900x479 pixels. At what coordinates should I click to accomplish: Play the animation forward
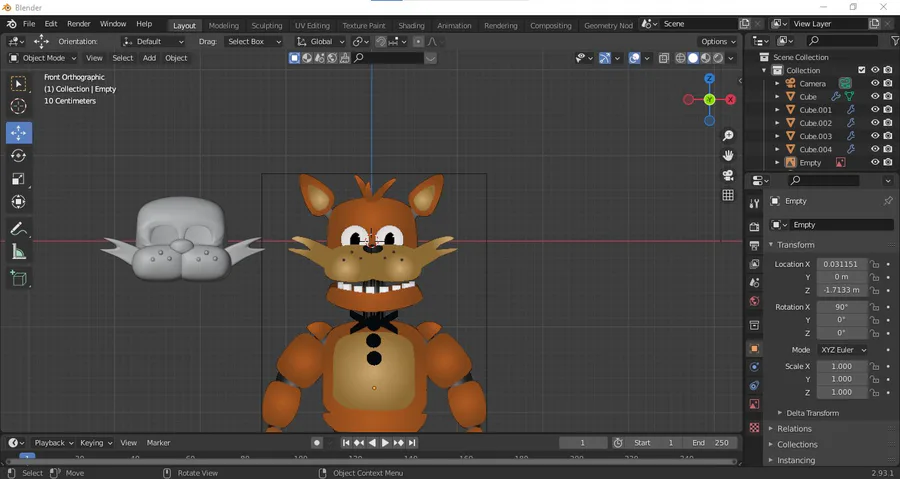tap(385, 443)
